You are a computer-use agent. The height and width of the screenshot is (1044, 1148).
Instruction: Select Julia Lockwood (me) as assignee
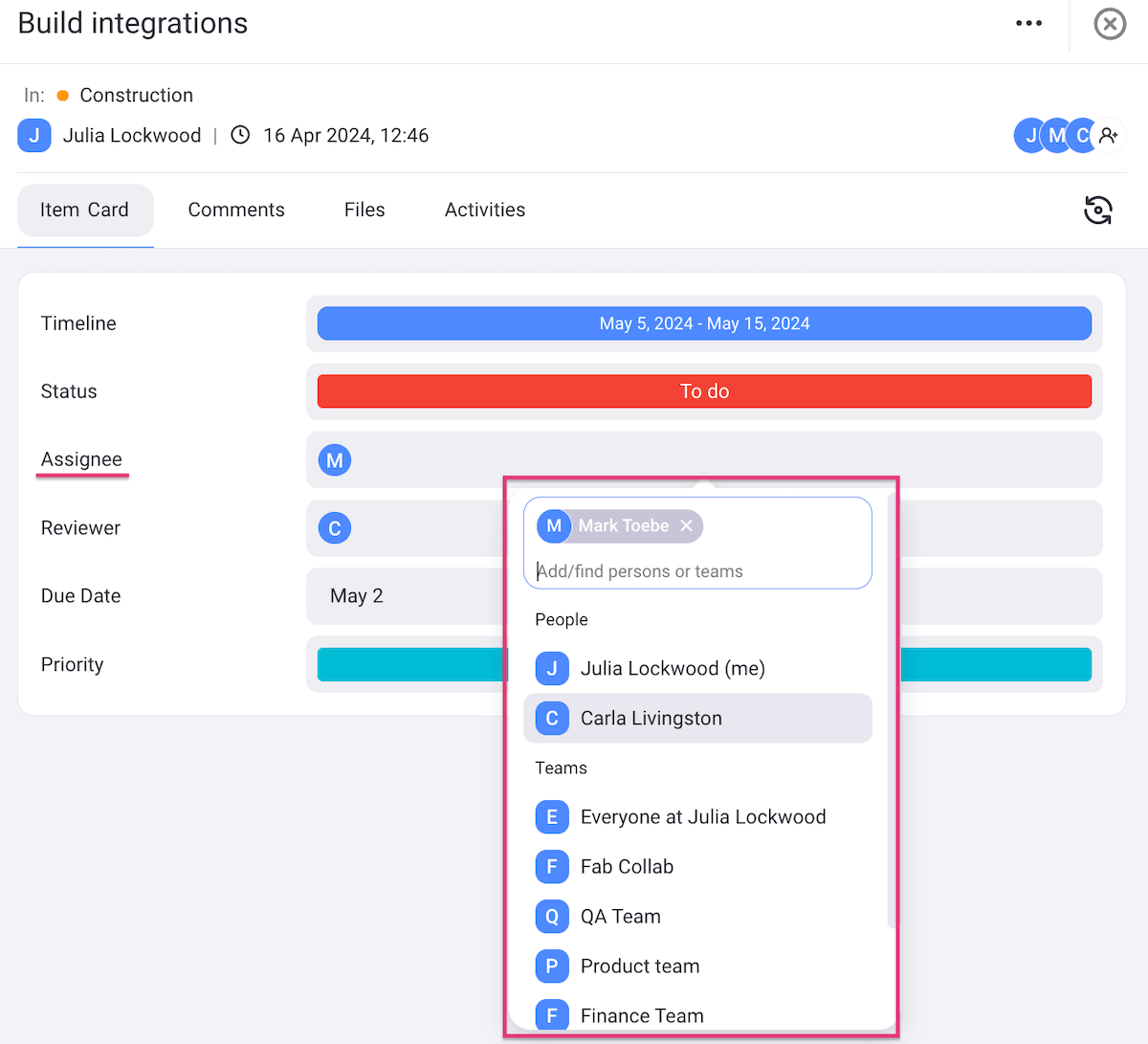tap(673, 668)
